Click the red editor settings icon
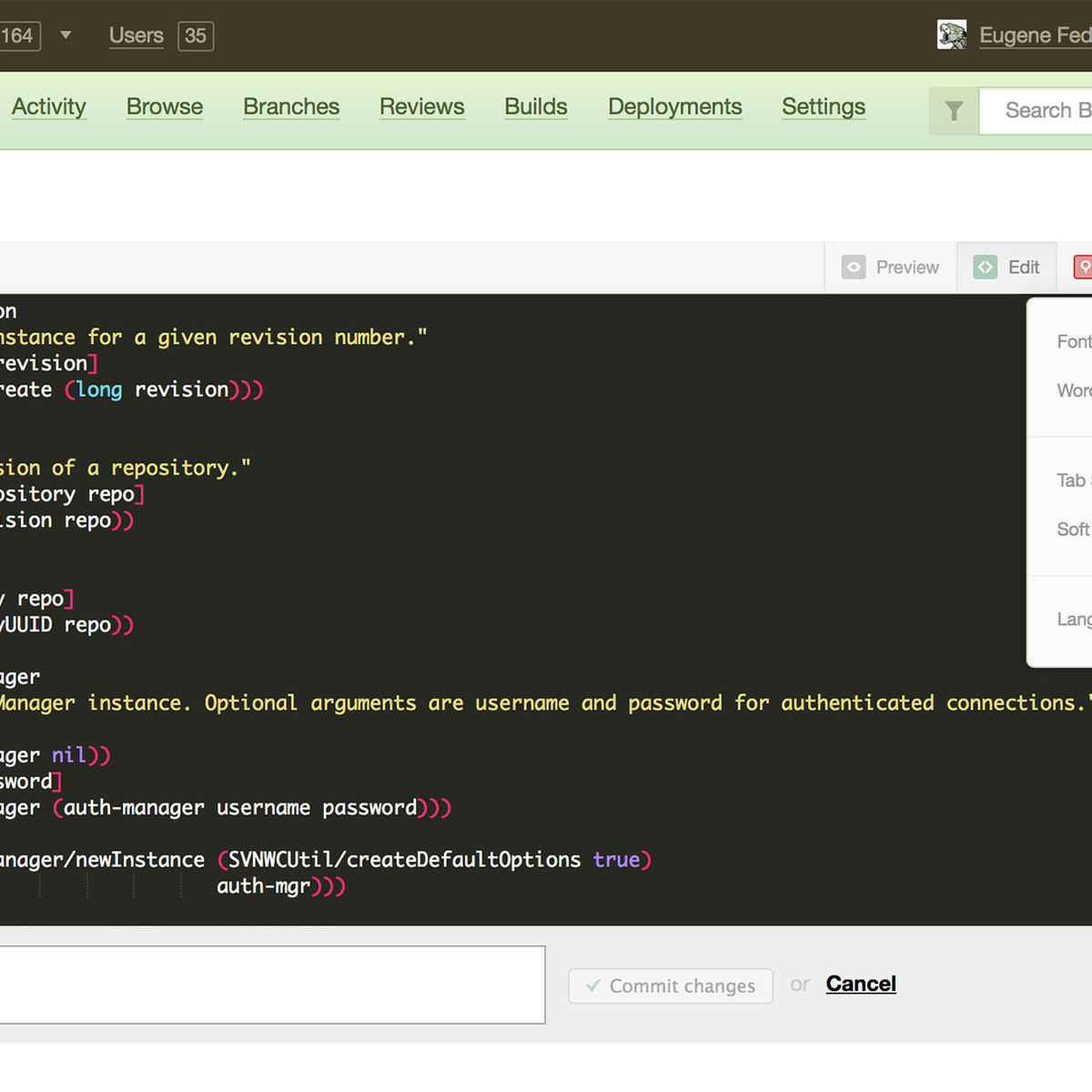This screenshot has width=1092, height=1092. click(1083, 267)
